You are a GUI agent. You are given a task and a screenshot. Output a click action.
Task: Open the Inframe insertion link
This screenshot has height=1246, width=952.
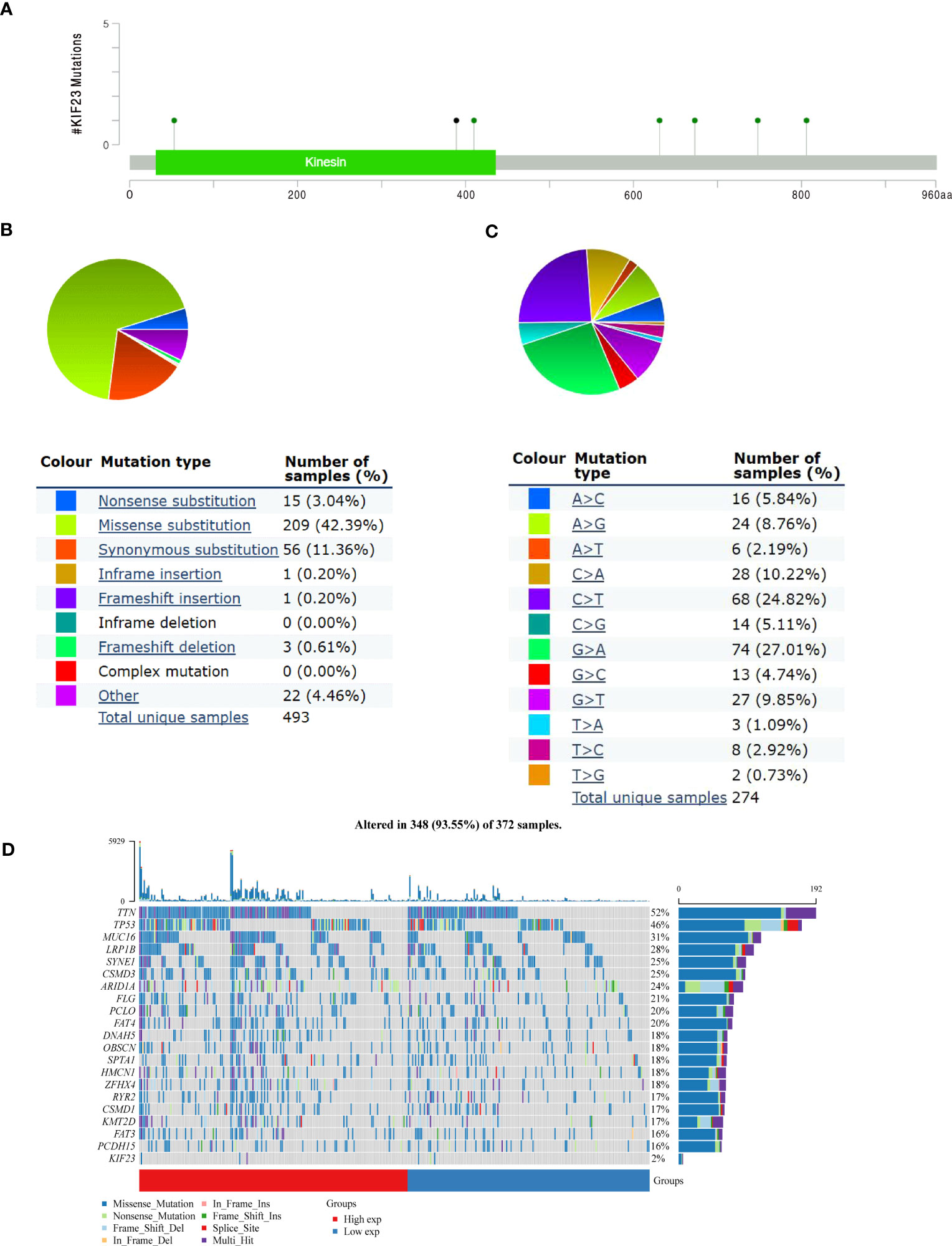tap(160, 574)
